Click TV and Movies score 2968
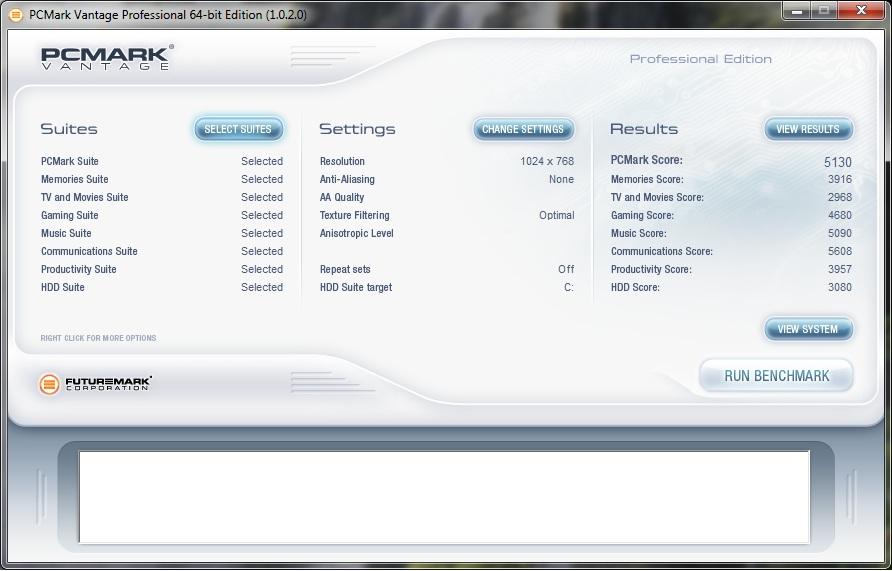The width and height of the screenshot is (892, 571). click(x=840, y=197)
